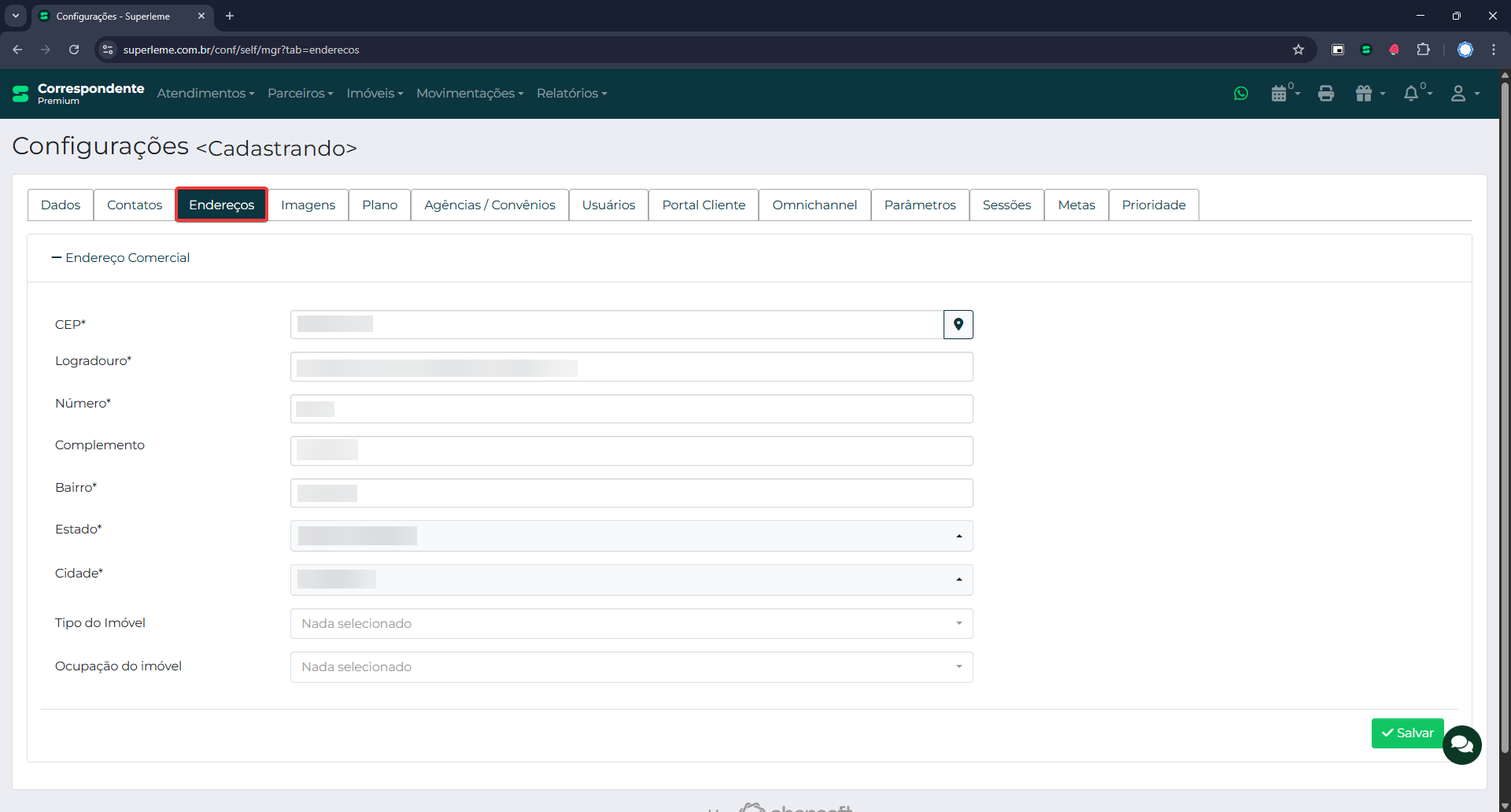Image resolution: width=1511 pixels, height=812 pixels.
Task: Switch to the Omnichannel tab
Action: point(815,205)
